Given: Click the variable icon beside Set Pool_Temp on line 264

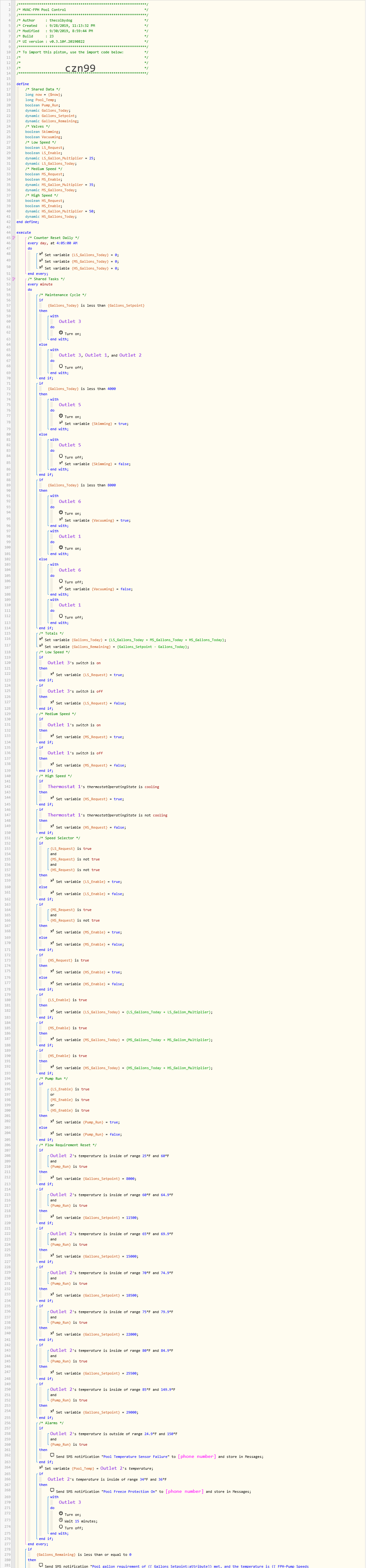Looking at the screenshot, I should click(x=41, y=1468).
